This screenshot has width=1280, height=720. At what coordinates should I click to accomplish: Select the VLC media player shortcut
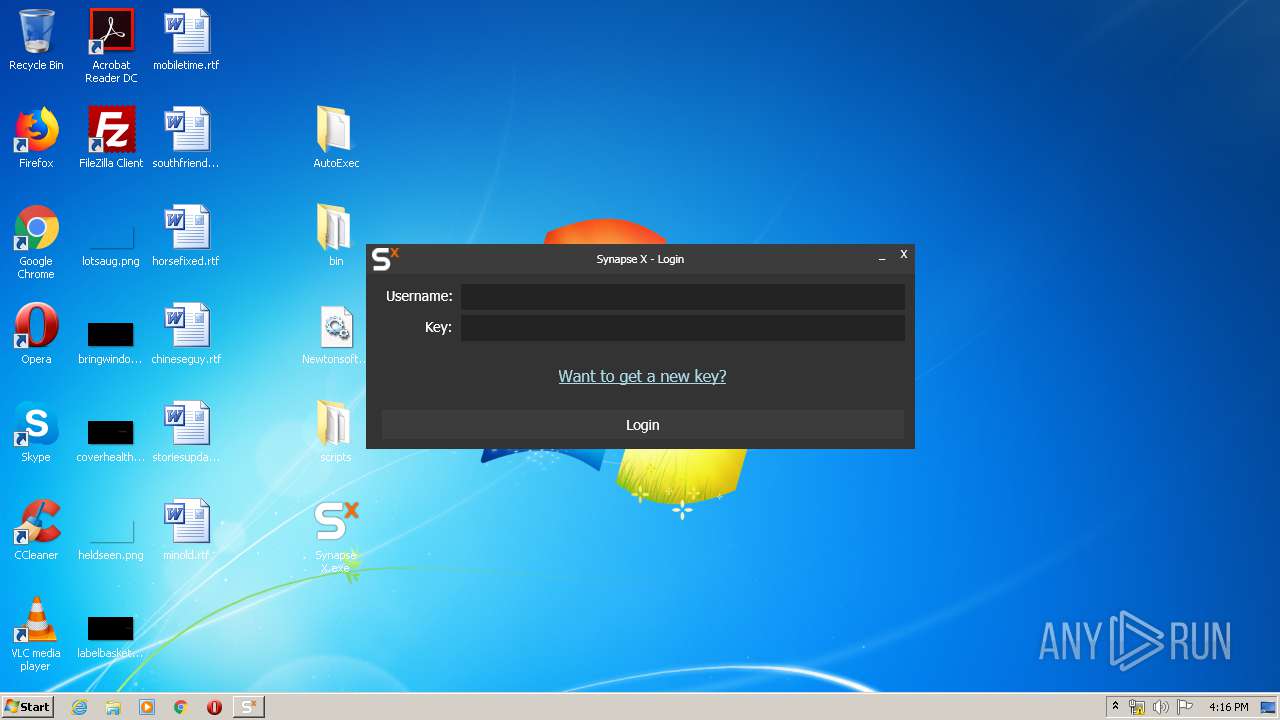pyautogui.click(x=36, y=634)
